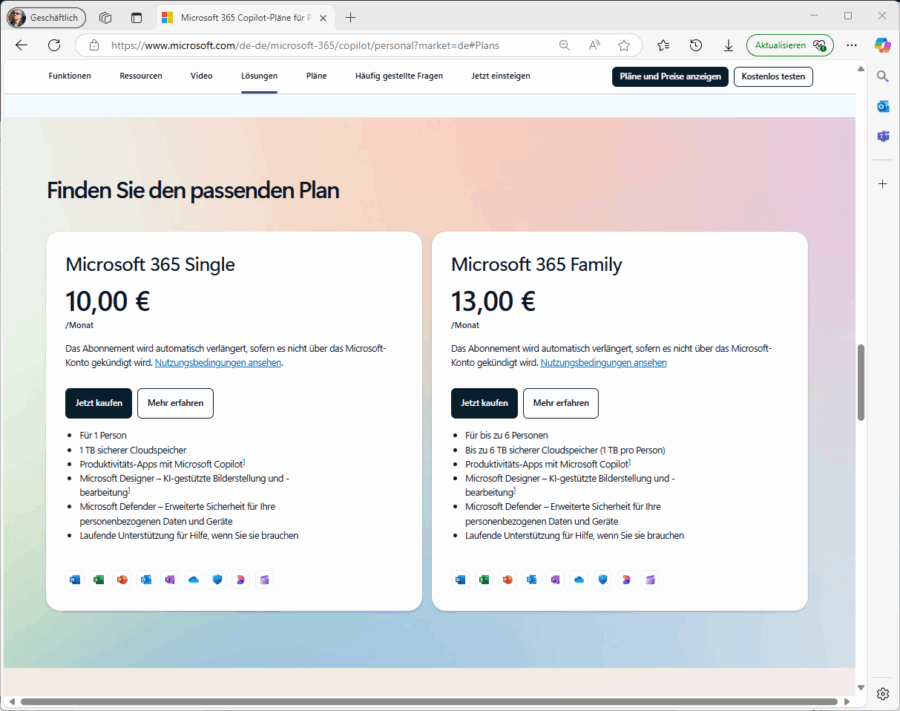Screen dimensions: 900x711
Task: Select the Jetzt einsteigen navigation item
Action: click(x=501, y=76)
